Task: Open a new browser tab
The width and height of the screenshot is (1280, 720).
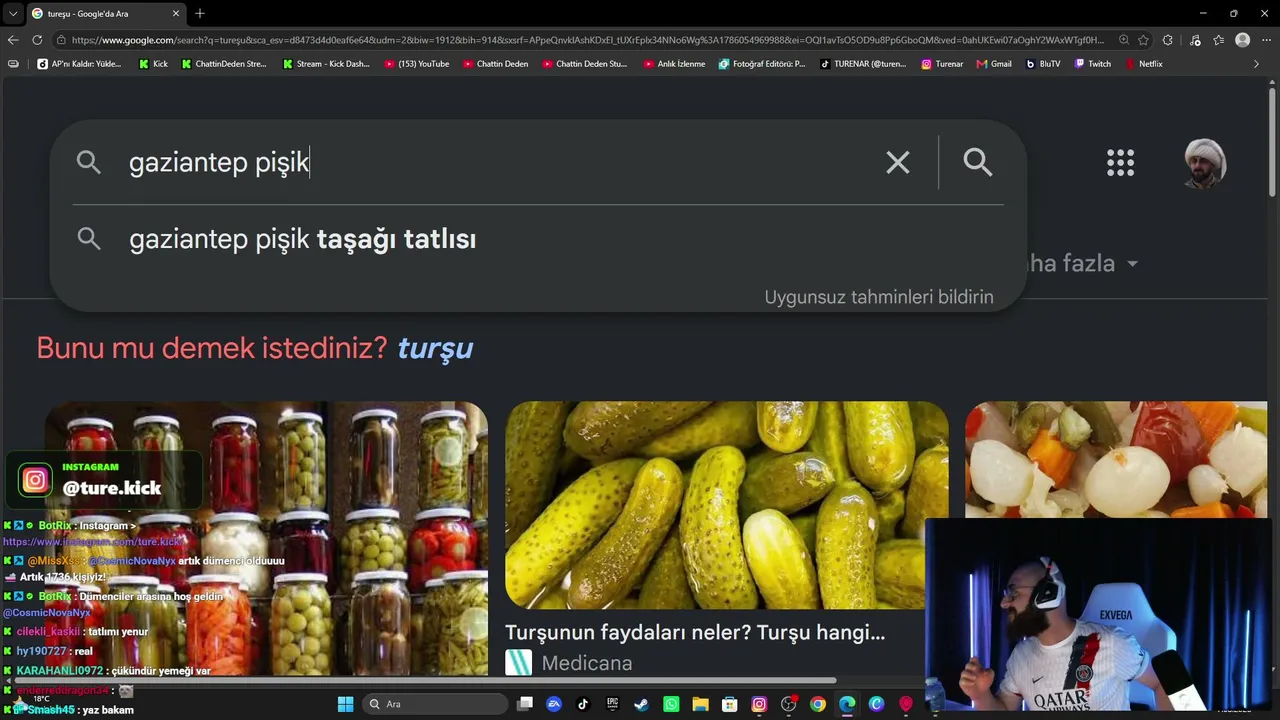Action: [x=200, y=13]
